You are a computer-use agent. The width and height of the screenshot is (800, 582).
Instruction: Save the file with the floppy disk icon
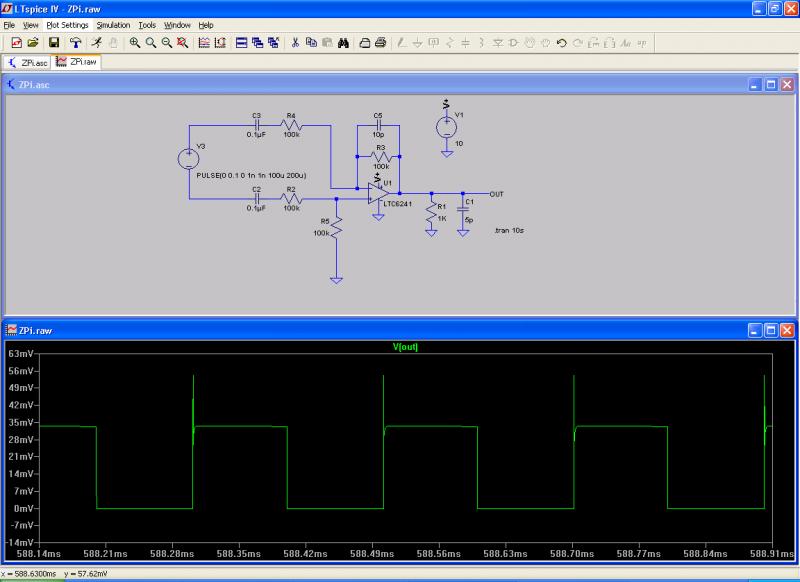tap(54, 43)
